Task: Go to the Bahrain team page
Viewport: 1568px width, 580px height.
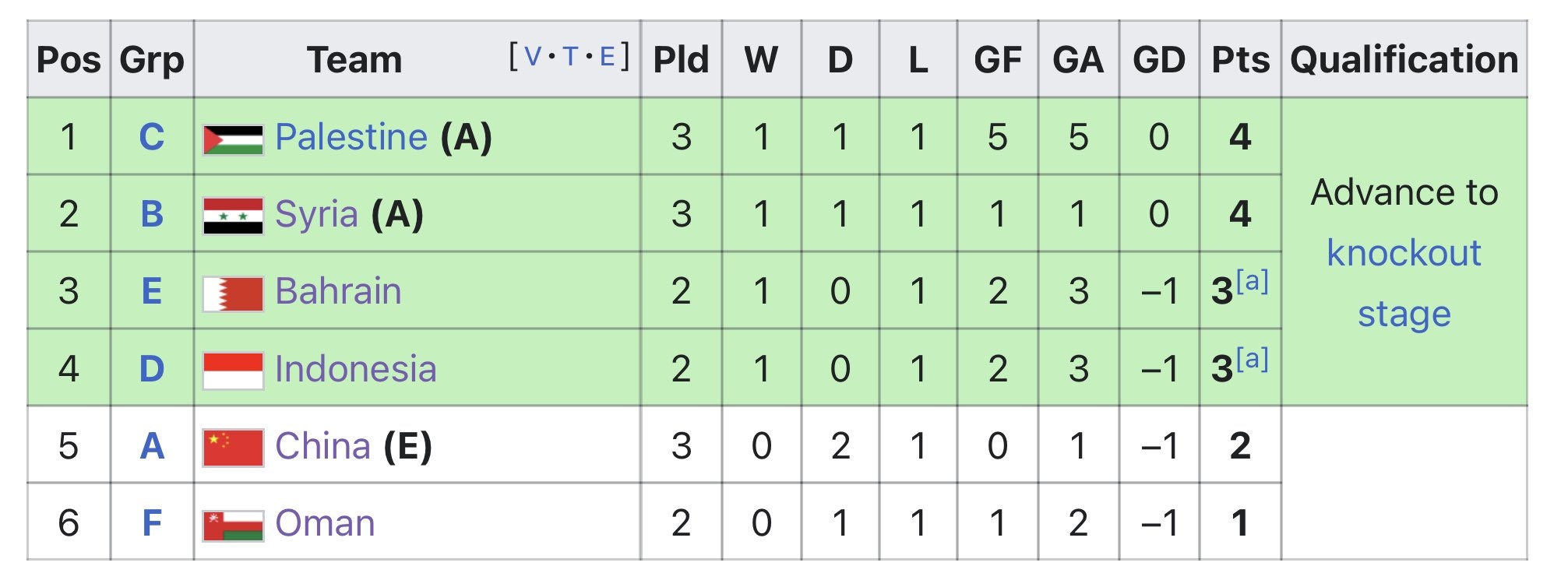Action: click(x=338, y=291)
